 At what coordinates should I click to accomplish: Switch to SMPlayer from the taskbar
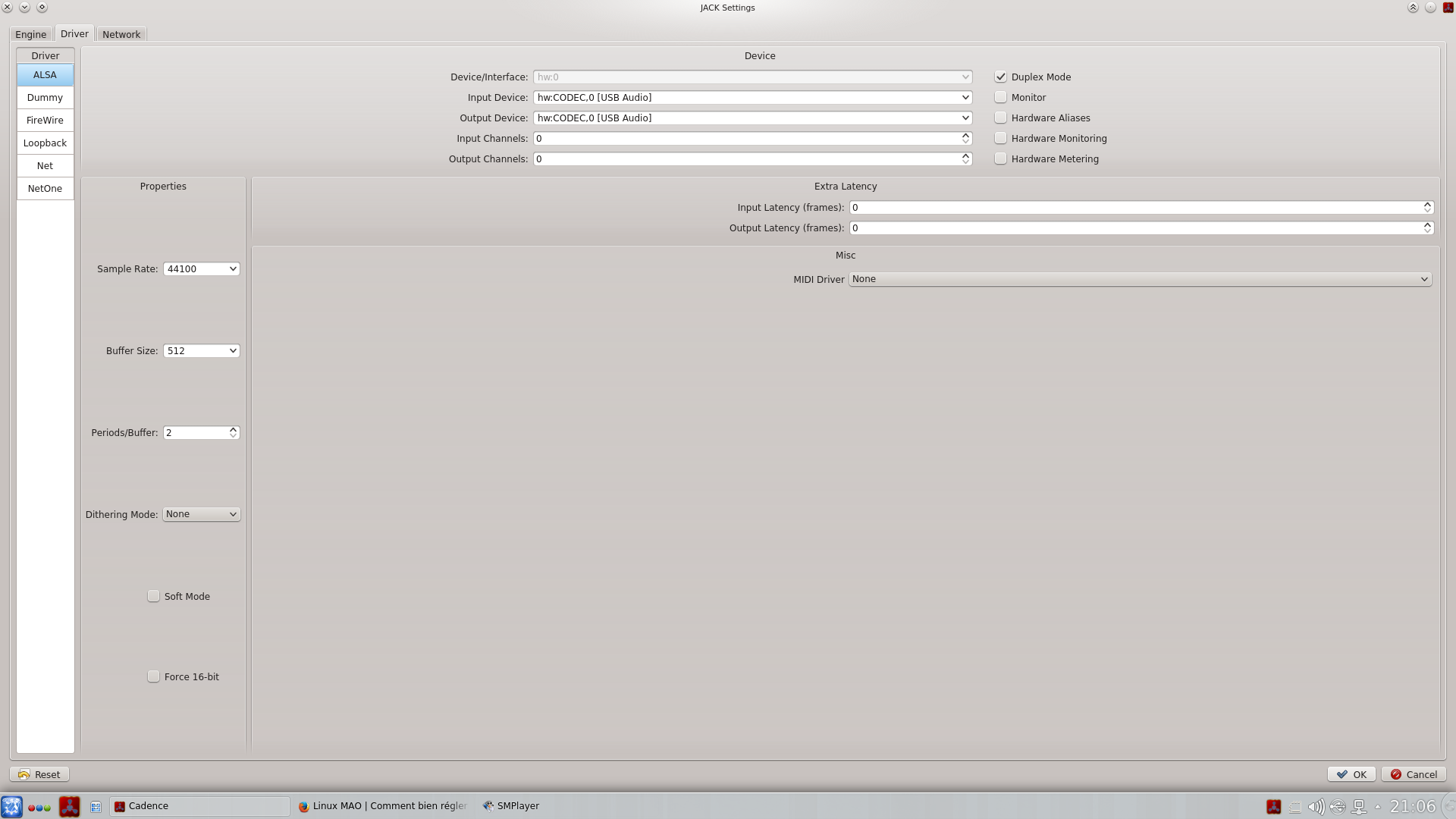511,806
